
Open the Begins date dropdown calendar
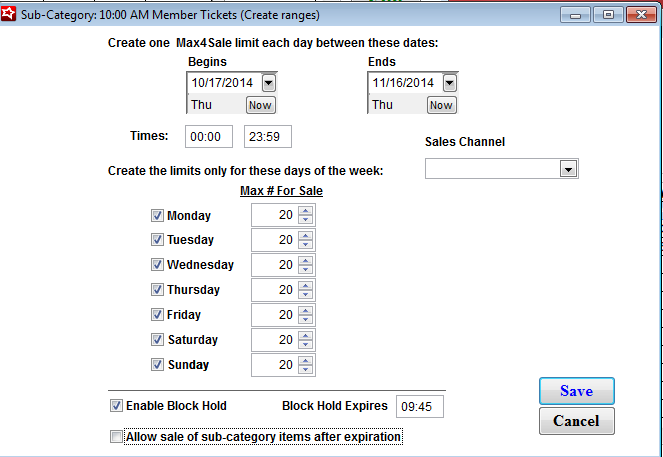click(268, 83)
